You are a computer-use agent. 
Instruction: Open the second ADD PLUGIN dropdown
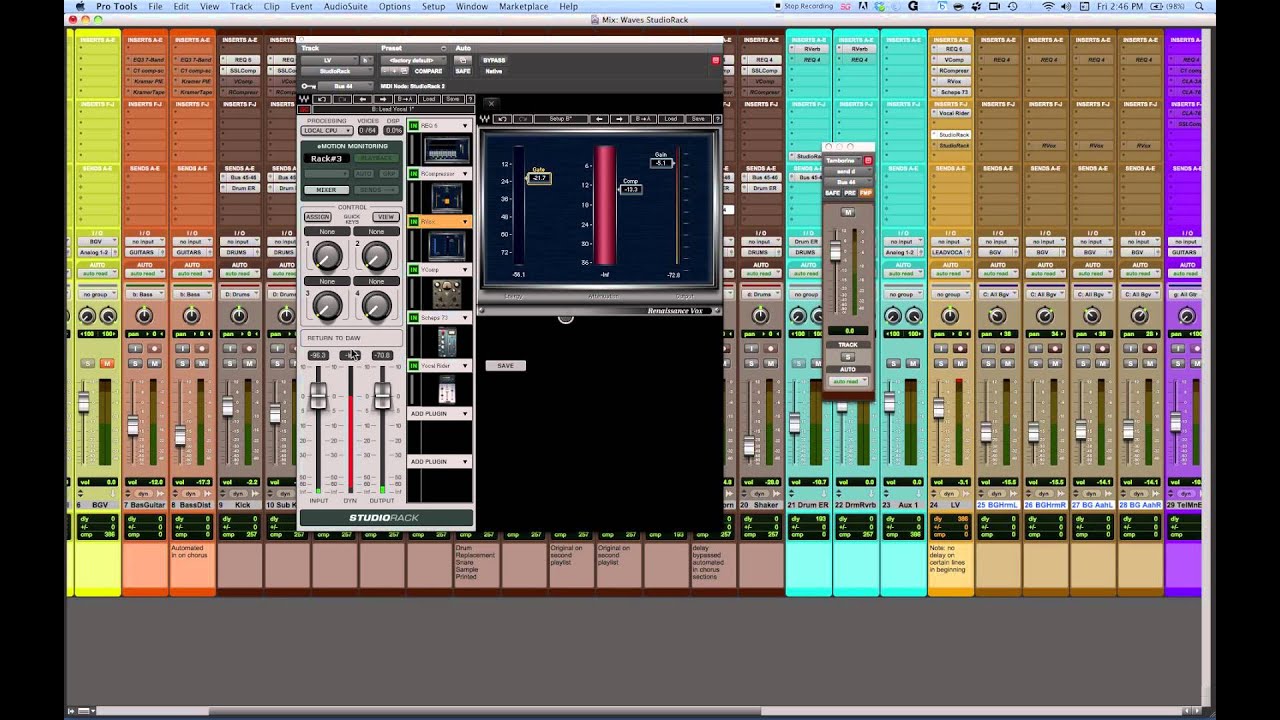click(x=465, y=461)
